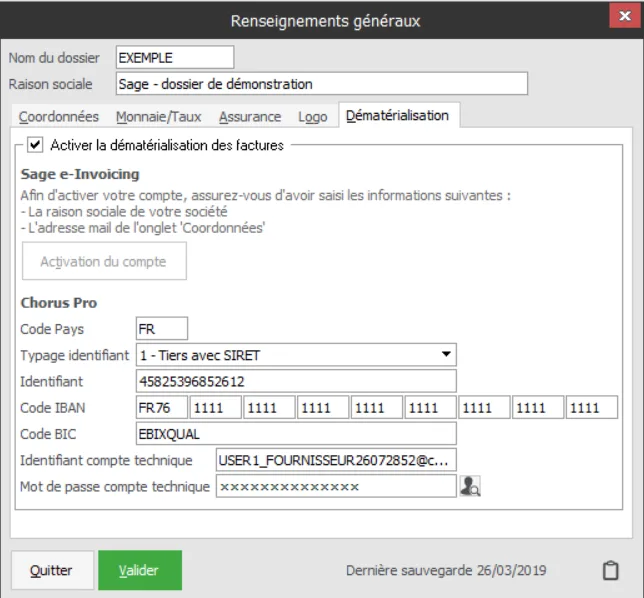The image size is (644, 598).
Task: Click into the Raison sociale field
Action: [x=322, y=84]
